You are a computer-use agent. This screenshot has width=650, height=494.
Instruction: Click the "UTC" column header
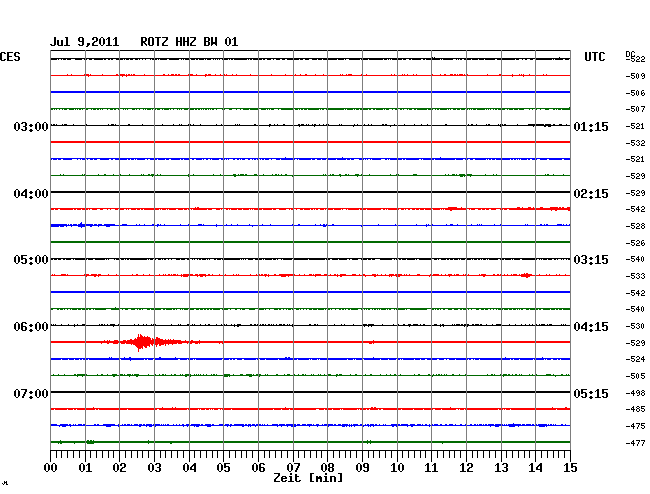(x=594, y=57)
